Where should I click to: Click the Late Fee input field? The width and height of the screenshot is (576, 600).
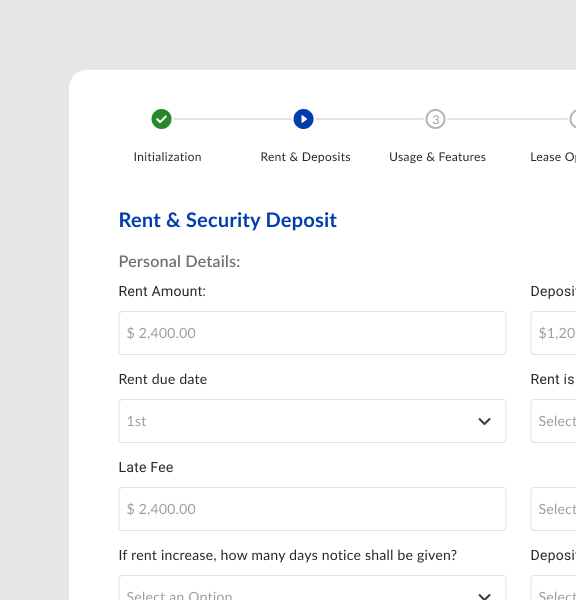pyautogui.click(x=312, y=509)
